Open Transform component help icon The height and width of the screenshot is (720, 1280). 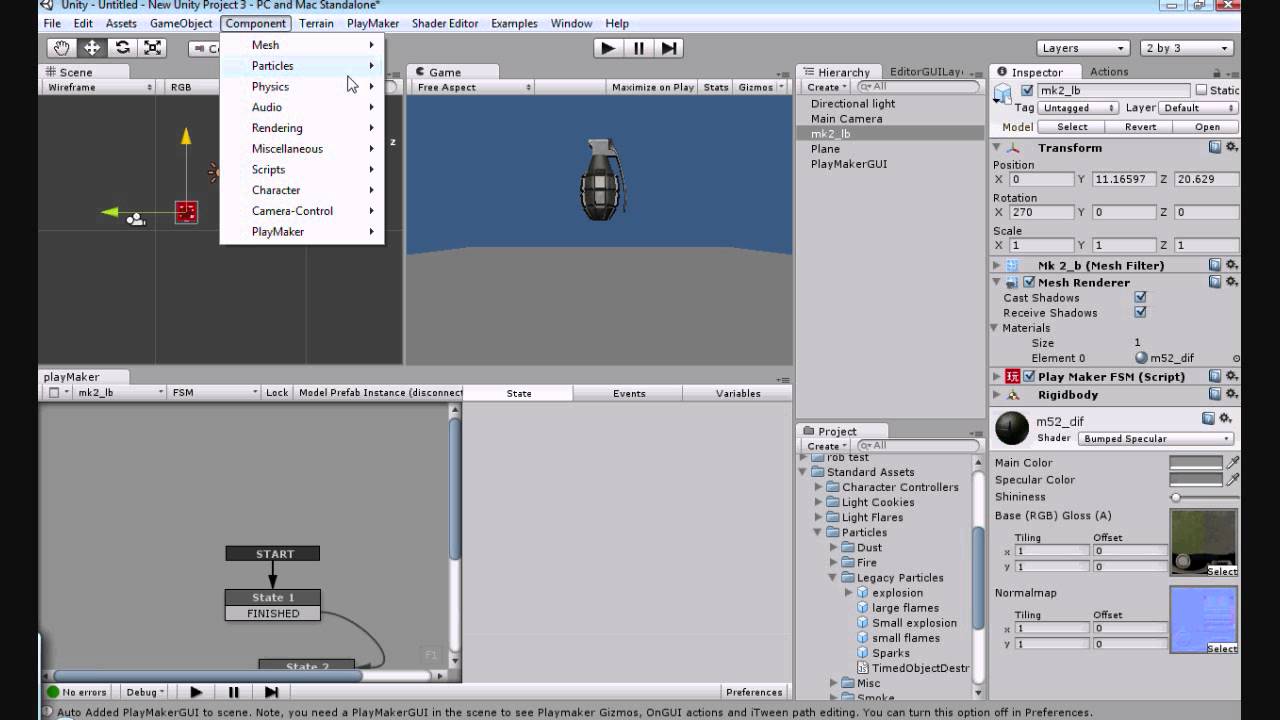click(x=1215, y=147)
